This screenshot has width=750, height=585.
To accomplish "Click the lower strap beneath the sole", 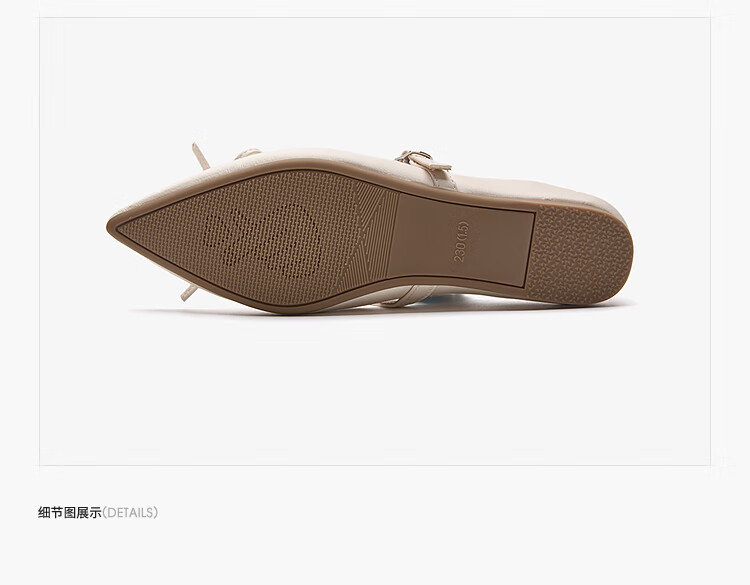I will pyautogui.click(x=408, y=295).
